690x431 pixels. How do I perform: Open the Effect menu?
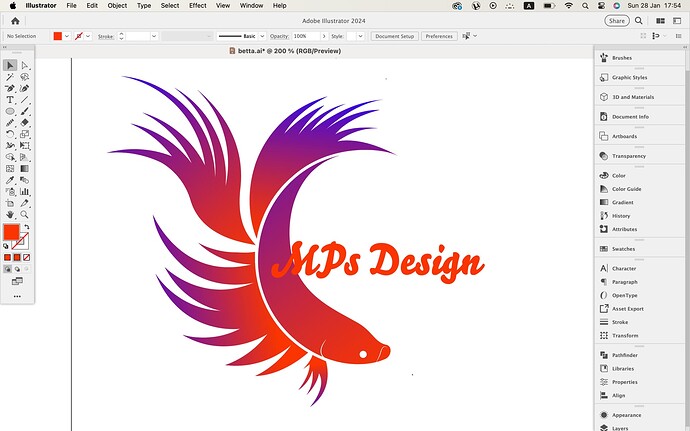pos(198,6)
